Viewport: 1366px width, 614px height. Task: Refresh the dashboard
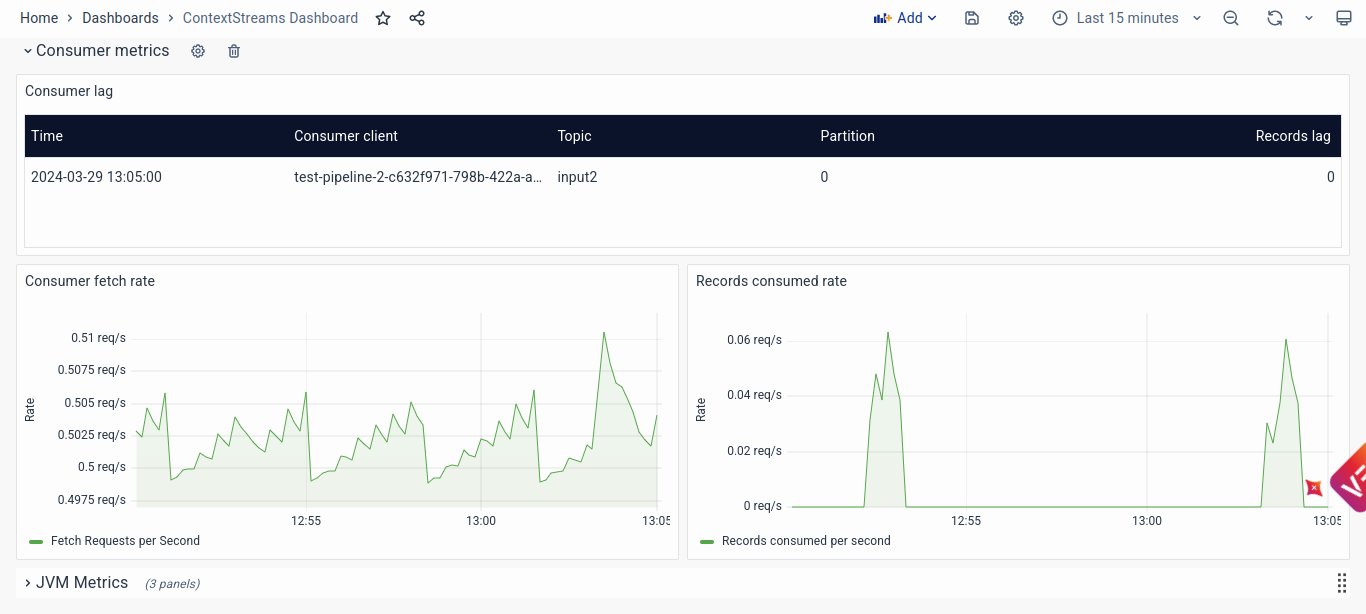[1274, 18]
